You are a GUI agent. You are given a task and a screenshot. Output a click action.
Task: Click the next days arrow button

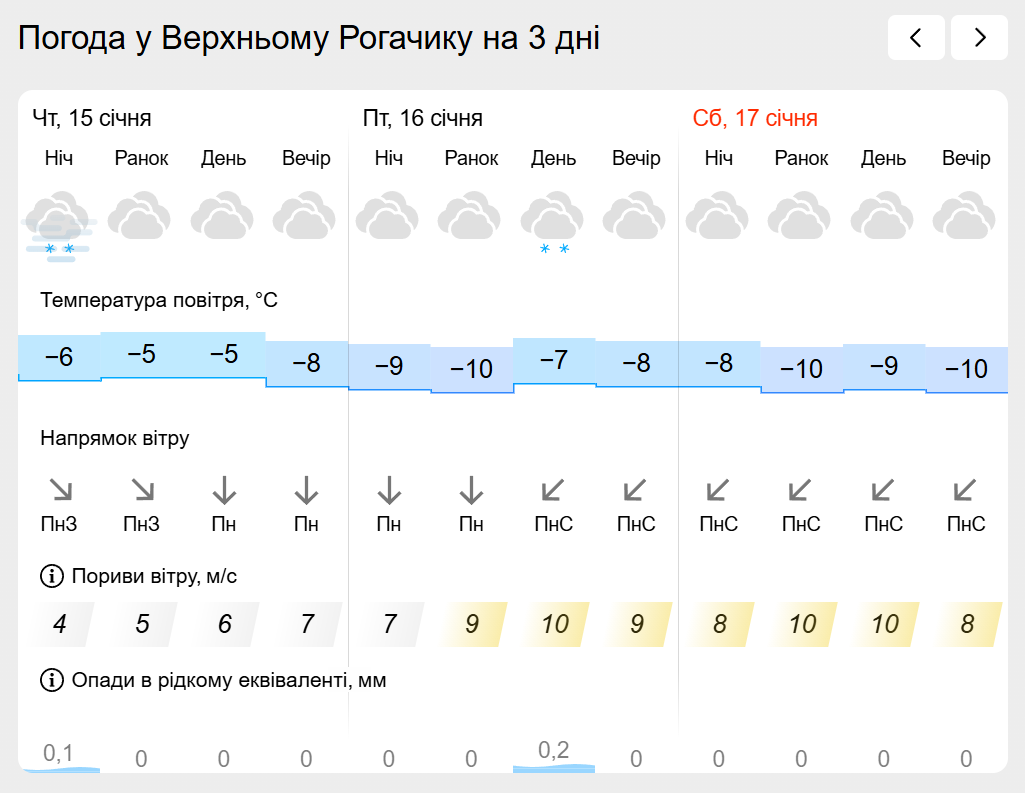click(979, 38)
